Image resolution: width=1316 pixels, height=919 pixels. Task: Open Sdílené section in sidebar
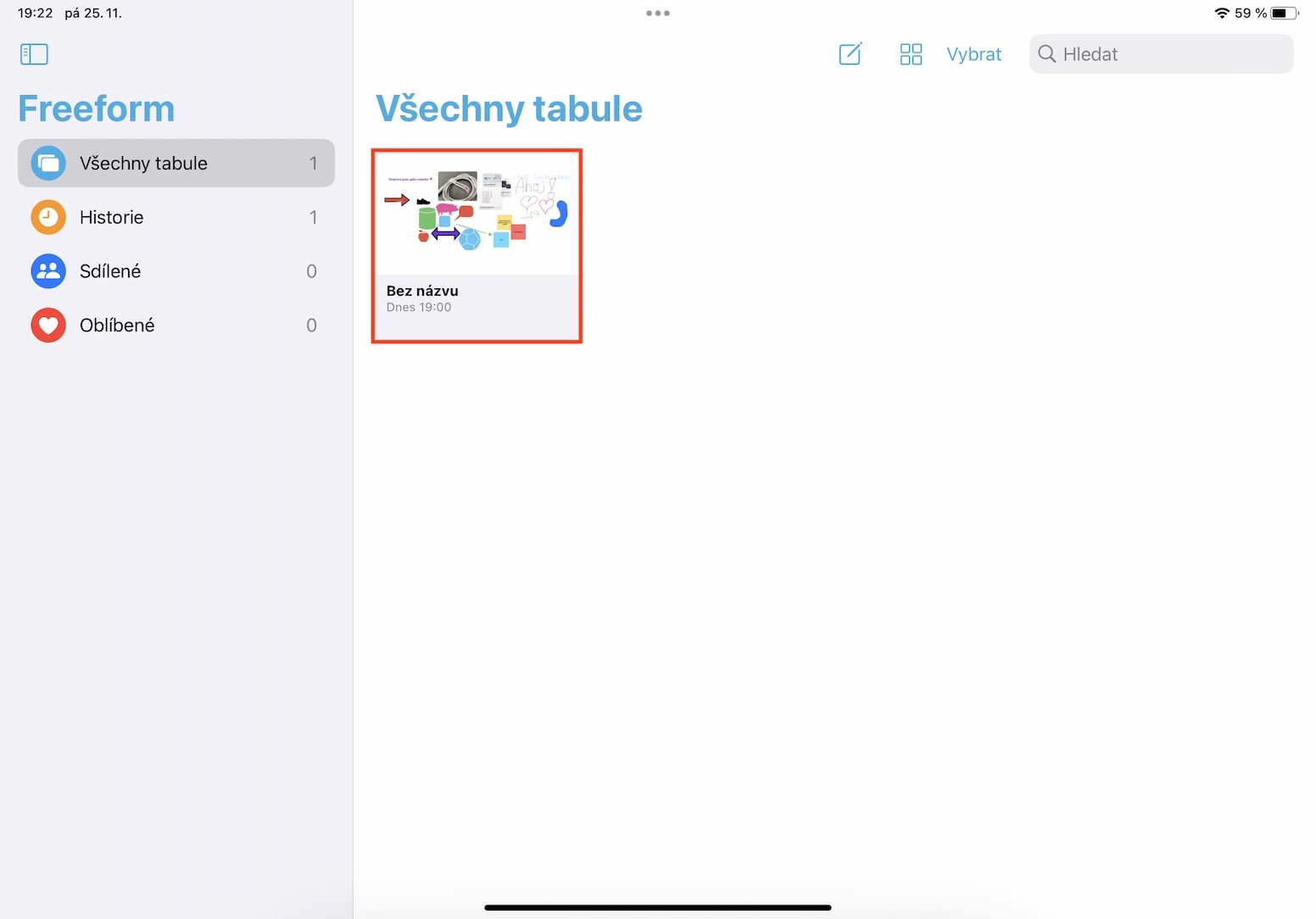coord(176,271)
